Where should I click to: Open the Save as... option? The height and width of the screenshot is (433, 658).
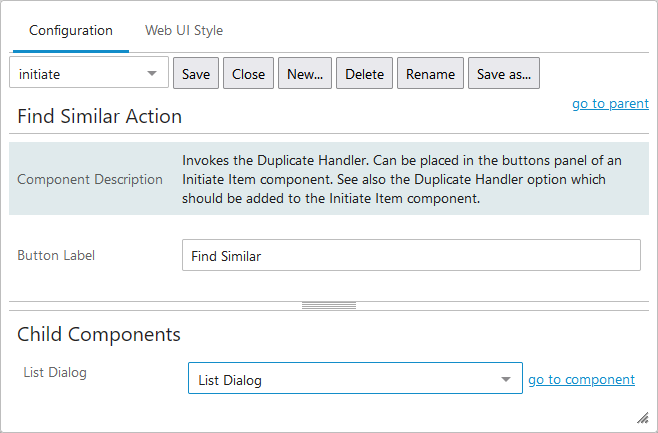pyautogui.click(x=504, y=73)
